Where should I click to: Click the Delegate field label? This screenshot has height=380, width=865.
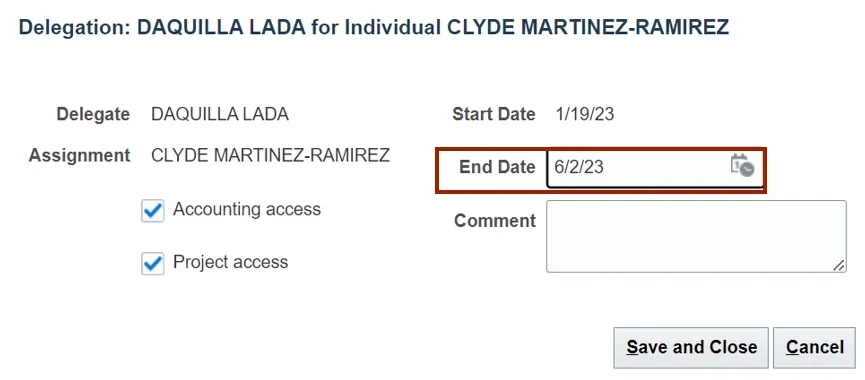tap(93, 114)
